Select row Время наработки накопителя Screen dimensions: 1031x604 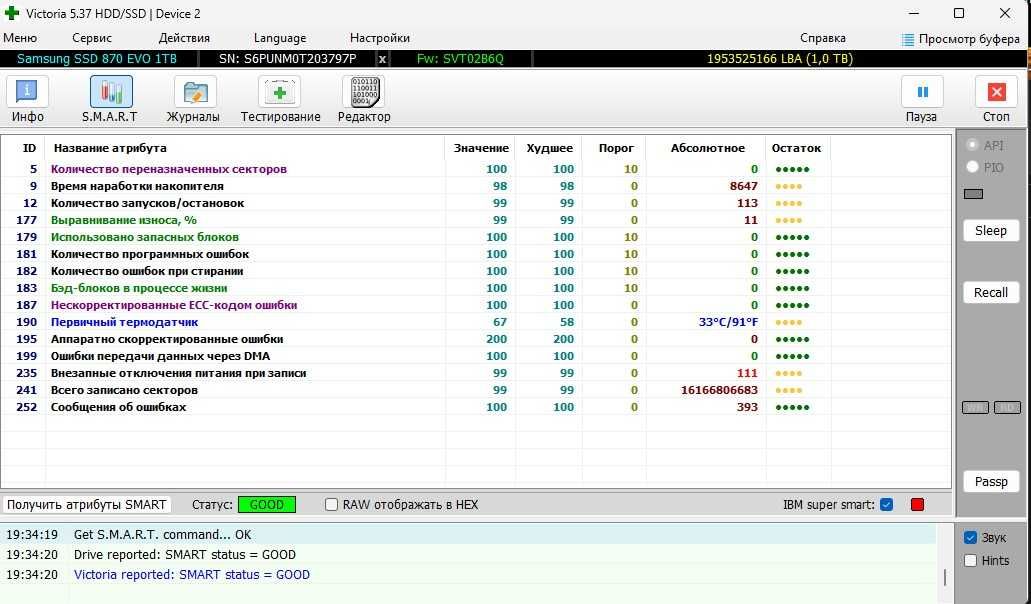point(476,186)
